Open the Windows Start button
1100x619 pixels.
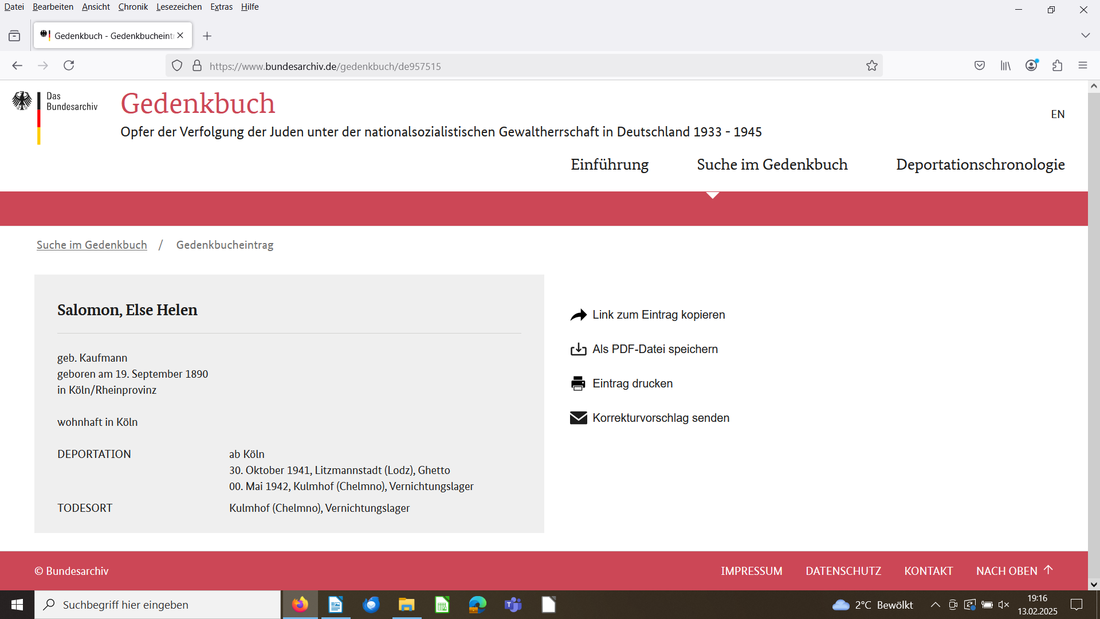click(x=17, y=604)
